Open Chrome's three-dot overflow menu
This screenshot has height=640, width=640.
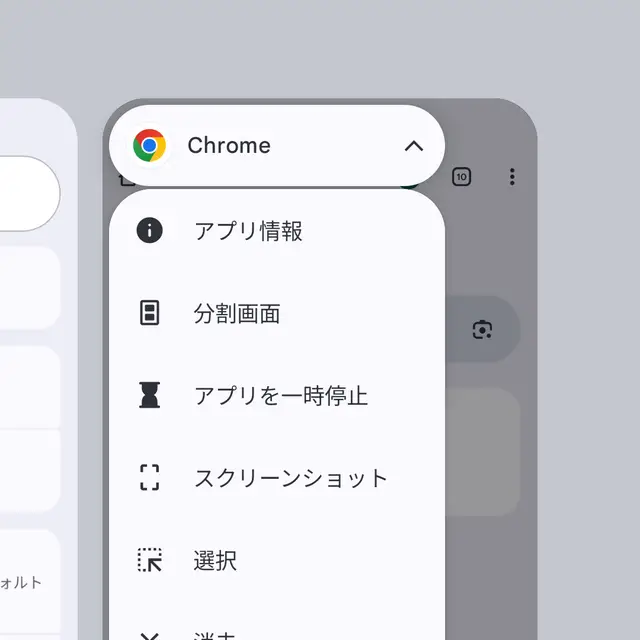pyautogui.click(x=512, y=177)
